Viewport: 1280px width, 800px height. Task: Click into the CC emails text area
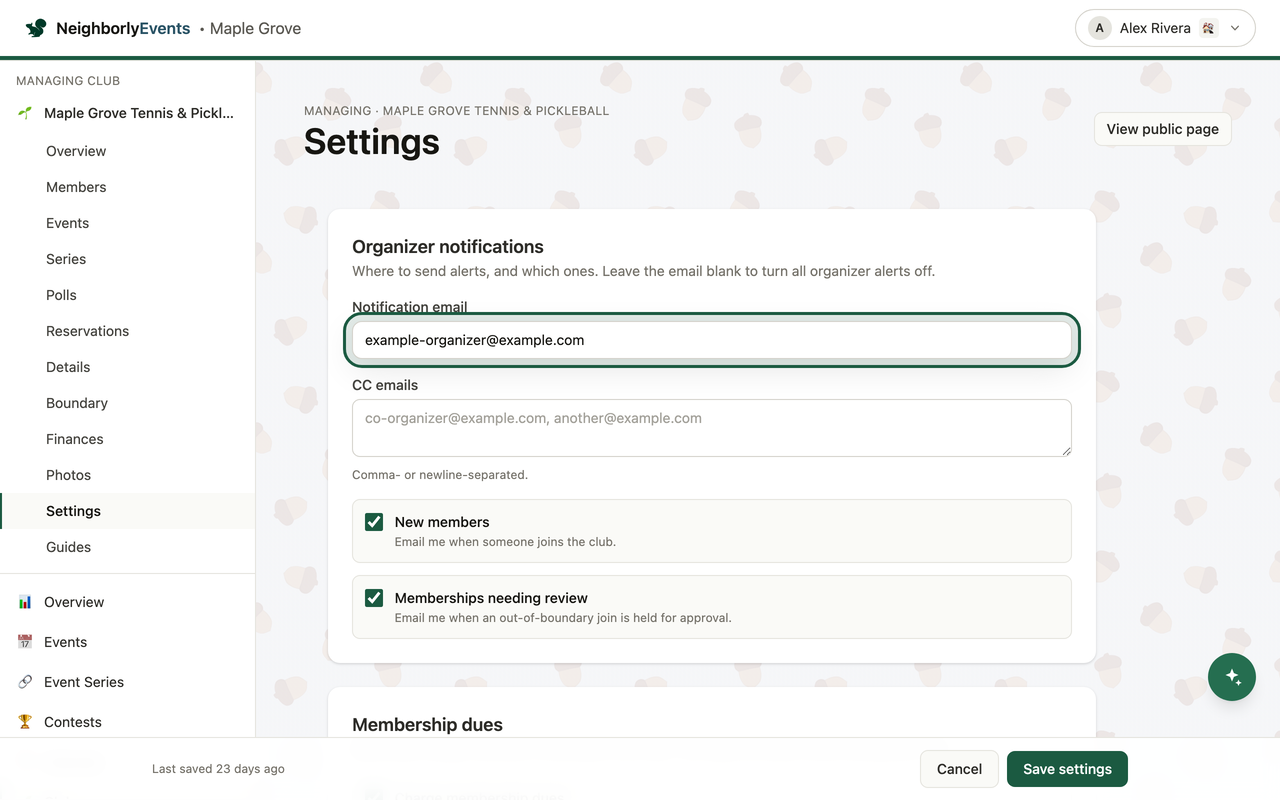[x=712, y=428]
